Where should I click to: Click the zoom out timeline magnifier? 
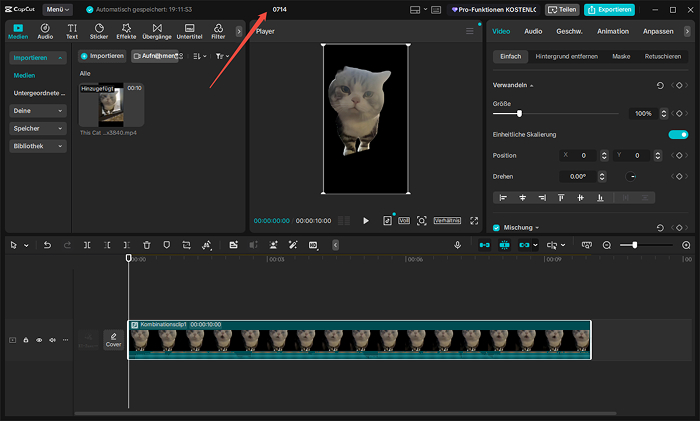tap(607, 245)
